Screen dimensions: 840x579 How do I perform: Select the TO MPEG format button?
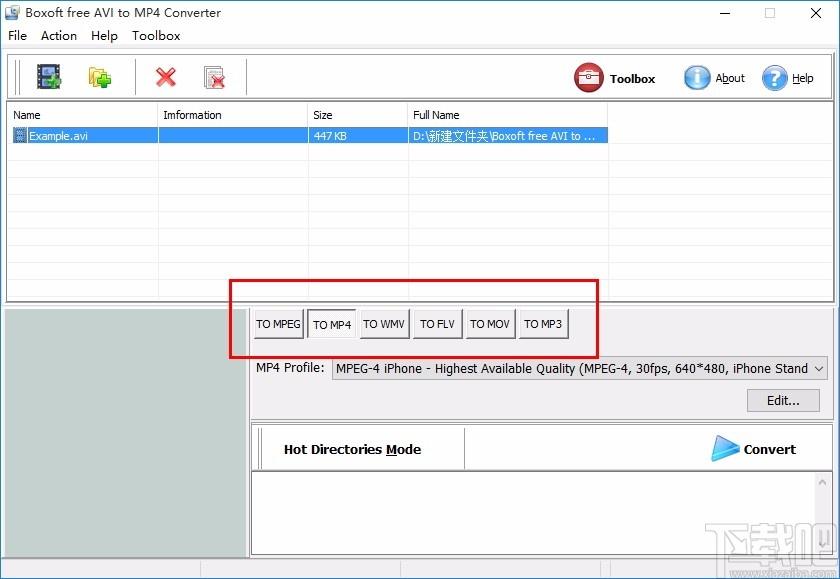point(279,324)
